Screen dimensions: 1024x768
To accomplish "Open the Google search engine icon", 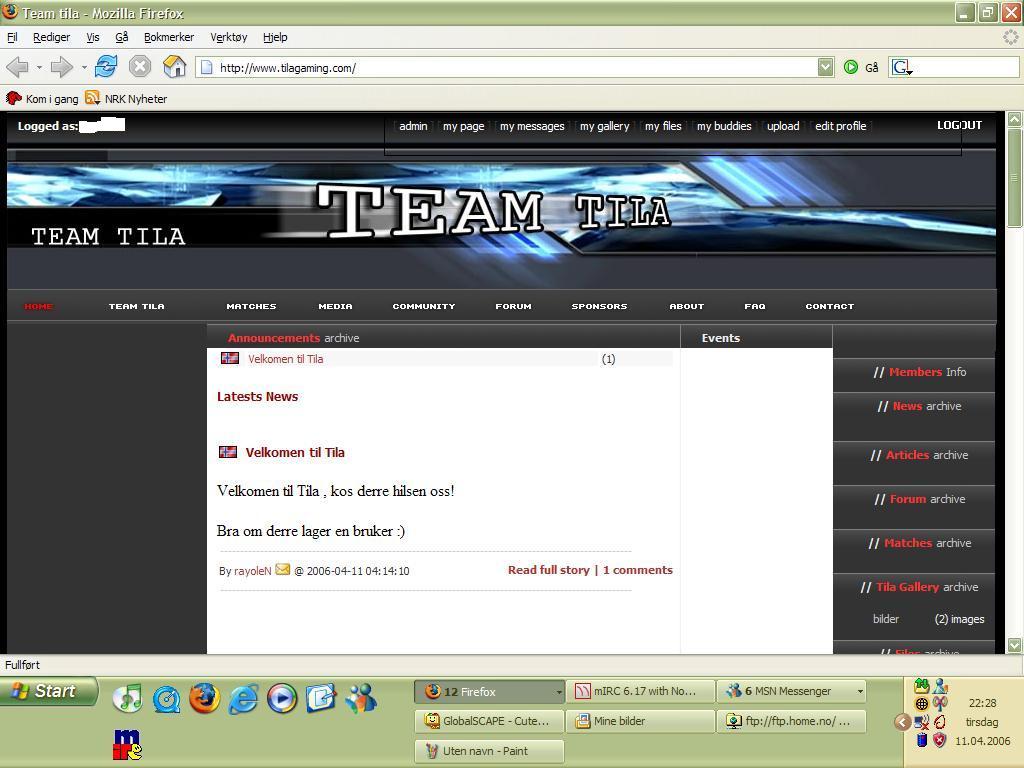I will pos(902,67).
